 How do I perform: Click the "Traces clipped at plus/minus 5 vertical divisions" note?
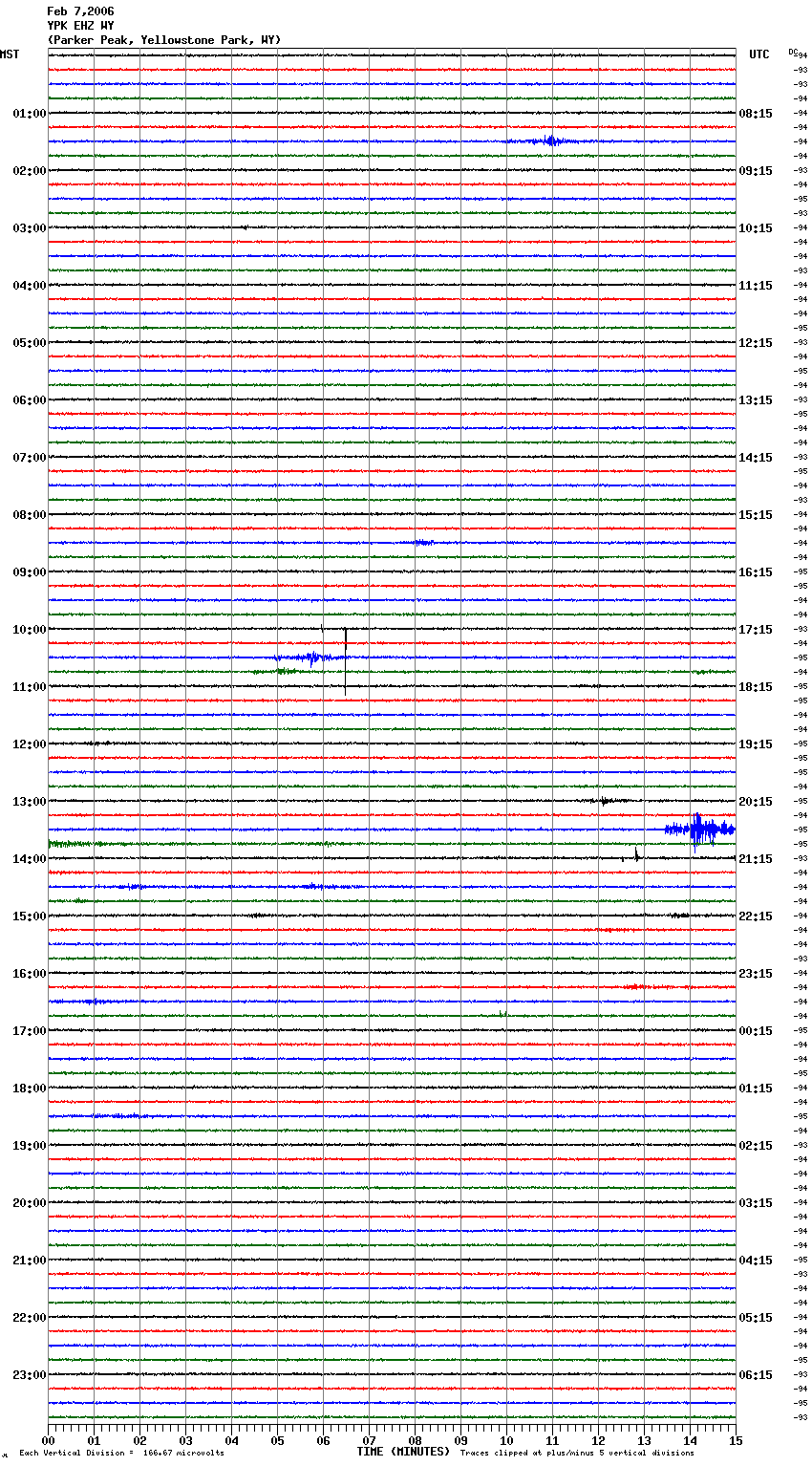click(x=577, y=1454)
